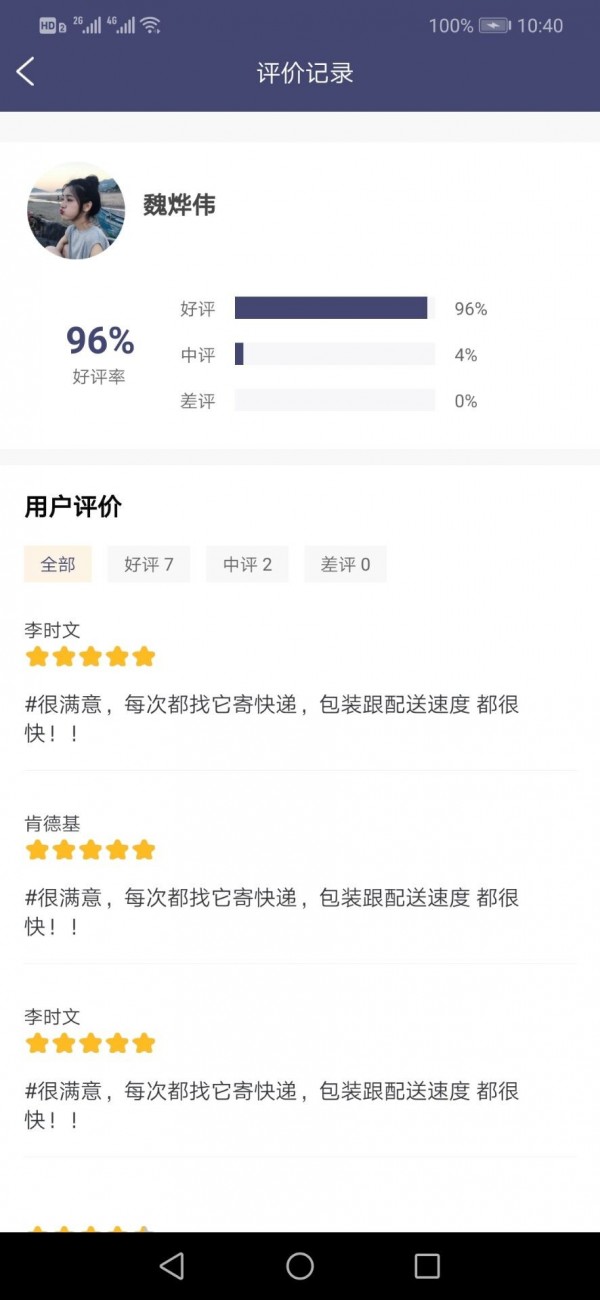Screen dimensions: 600x1300
Task: Tap first 李时文 review's star rating
Action: pyautogui.click(x=90, y=657)
